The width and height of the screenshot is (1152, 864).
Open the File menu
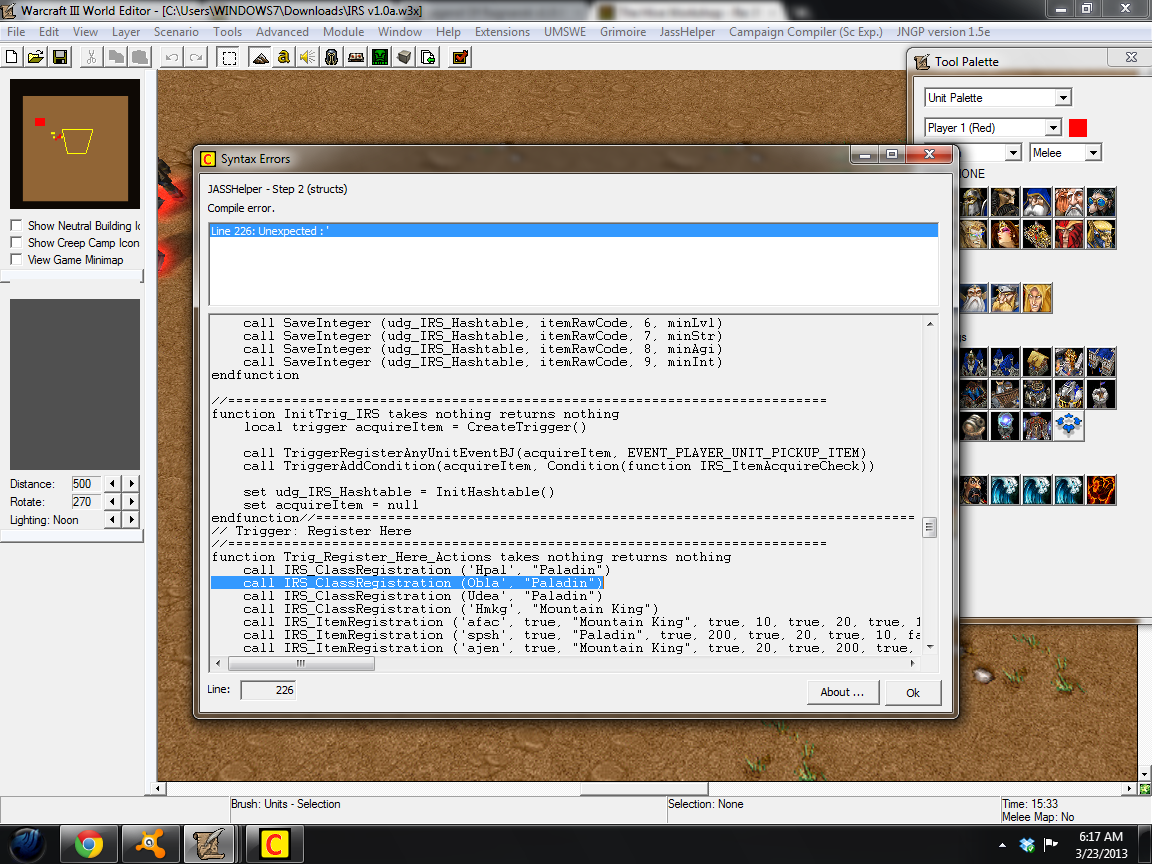click(x=16, y=32)
